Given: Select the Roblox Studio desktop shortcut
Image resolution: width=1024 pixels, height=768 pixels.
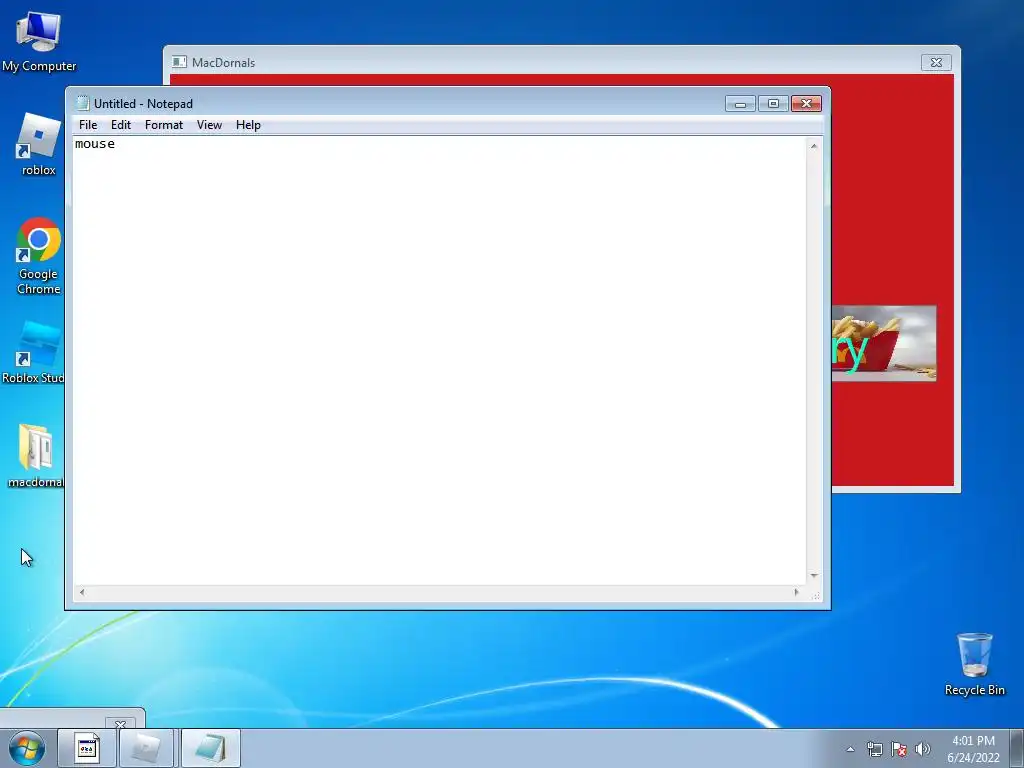Looking at the screenshot, I should pos(33,352).
